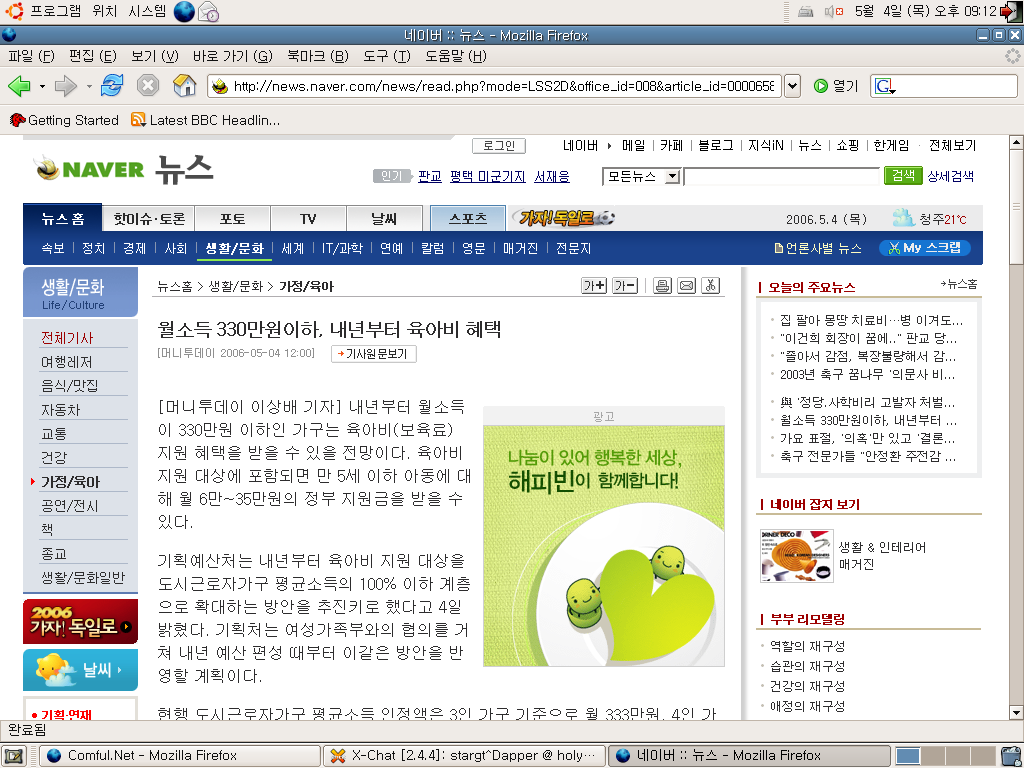Open 역할의 재구성 link

pos(807,647)
